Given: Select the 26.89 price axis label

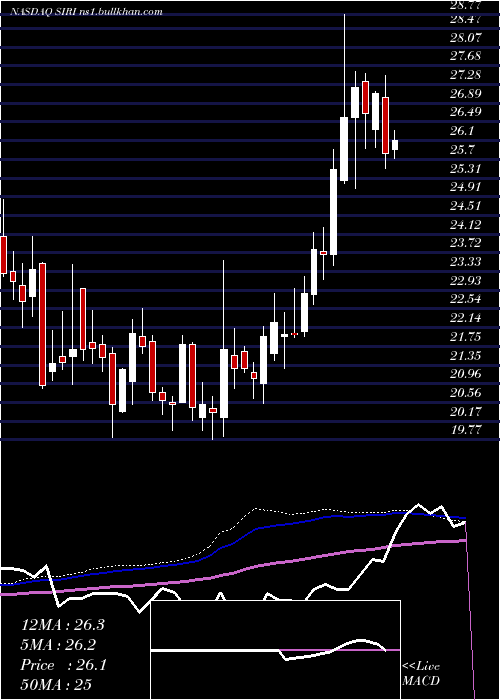Looking at the screenshot, I should [466, 94].
